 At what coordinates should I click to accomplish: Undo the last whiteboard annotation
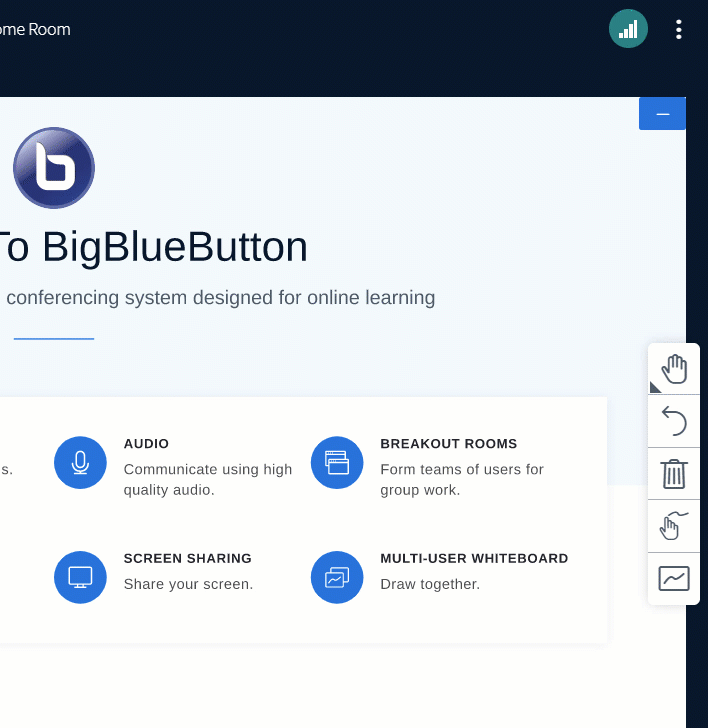(x=674, y=421)
